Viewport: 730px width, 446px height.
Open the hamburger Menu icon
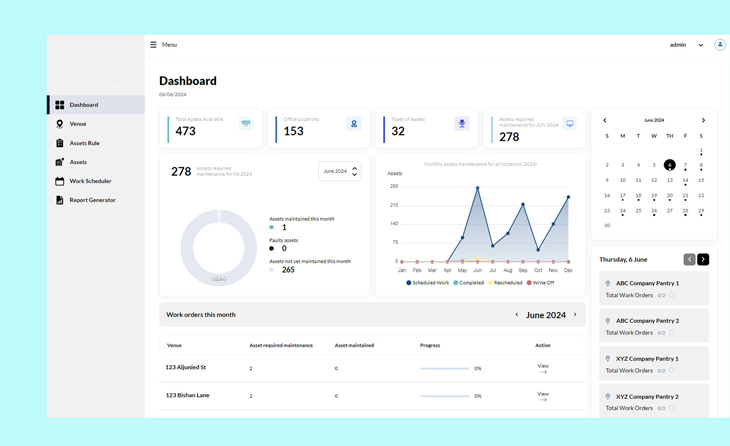click(x=153, y=45)
